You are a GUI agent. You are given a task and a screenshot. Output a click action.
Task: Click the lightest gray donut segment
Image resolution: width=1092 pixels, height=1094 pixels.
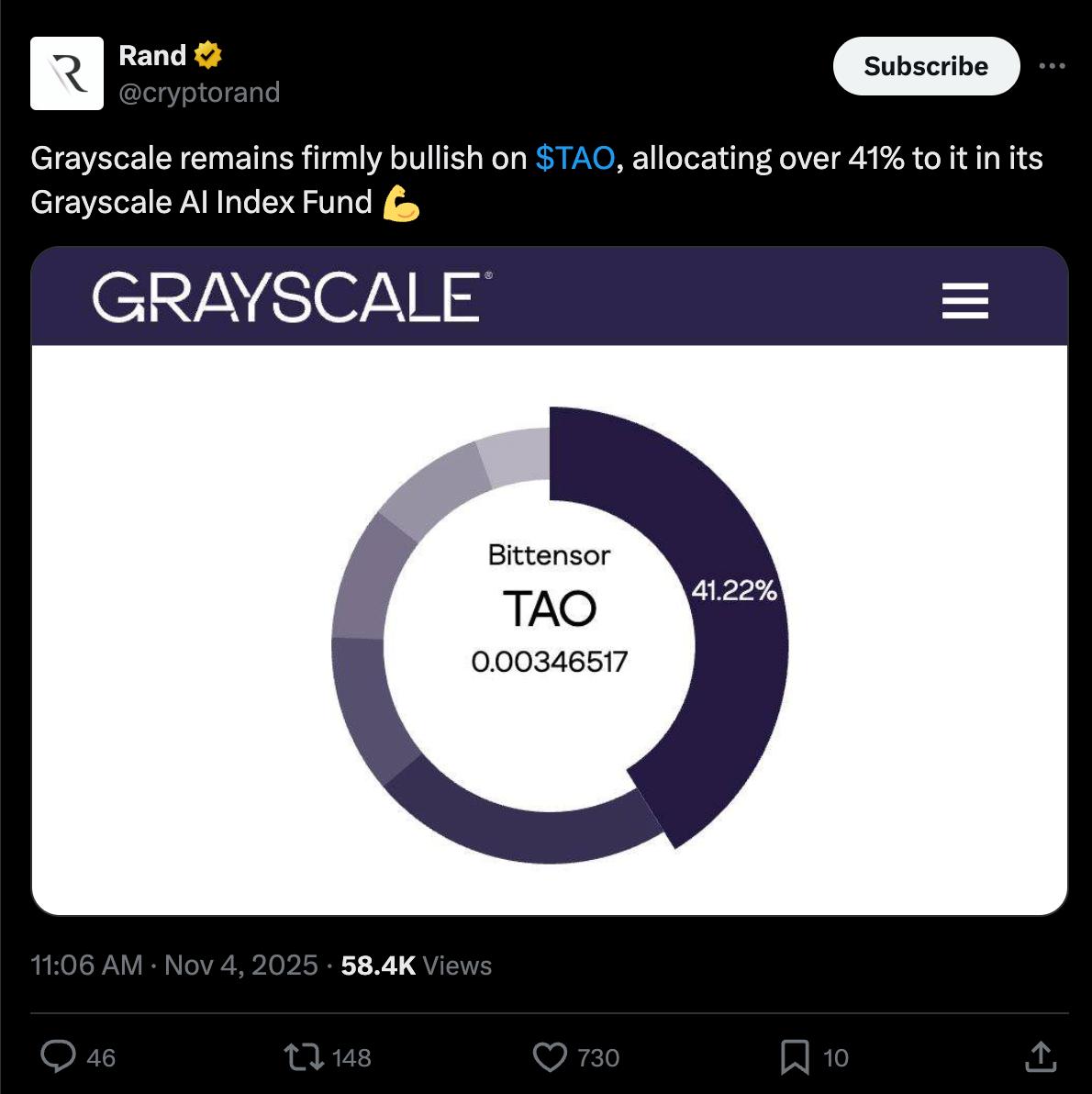[x=516, y=456]
